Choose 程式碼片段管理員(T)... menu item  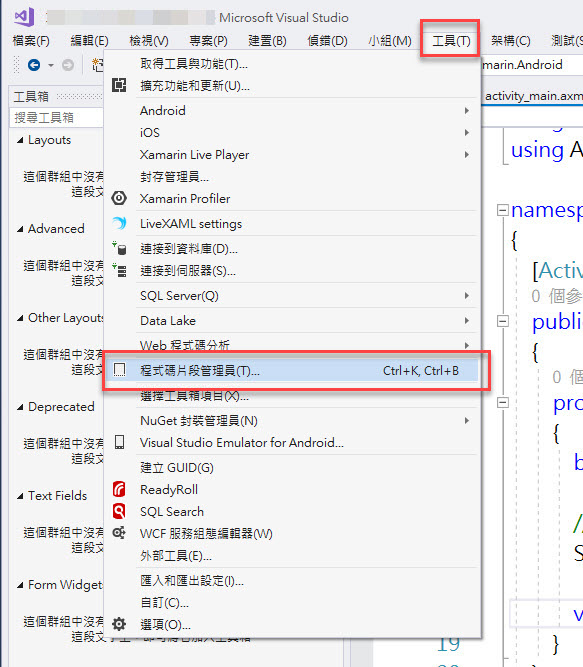pos(291,371)
